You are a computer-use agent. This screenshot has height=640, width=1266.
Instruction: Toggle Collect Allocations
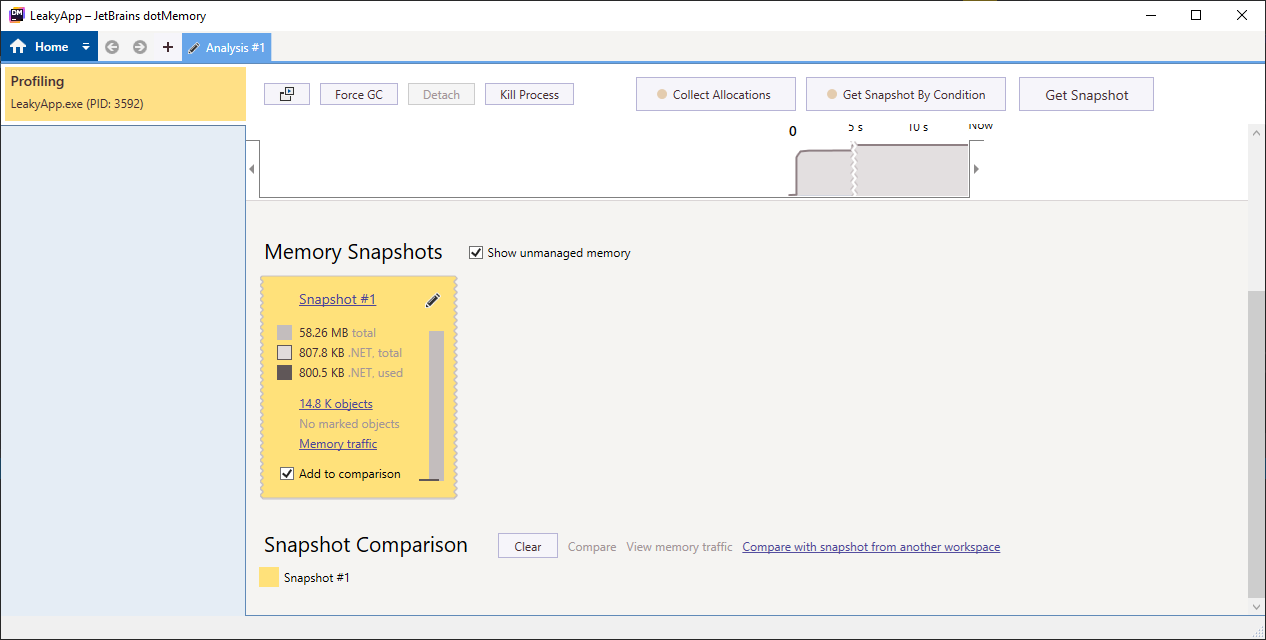(716, 94)
